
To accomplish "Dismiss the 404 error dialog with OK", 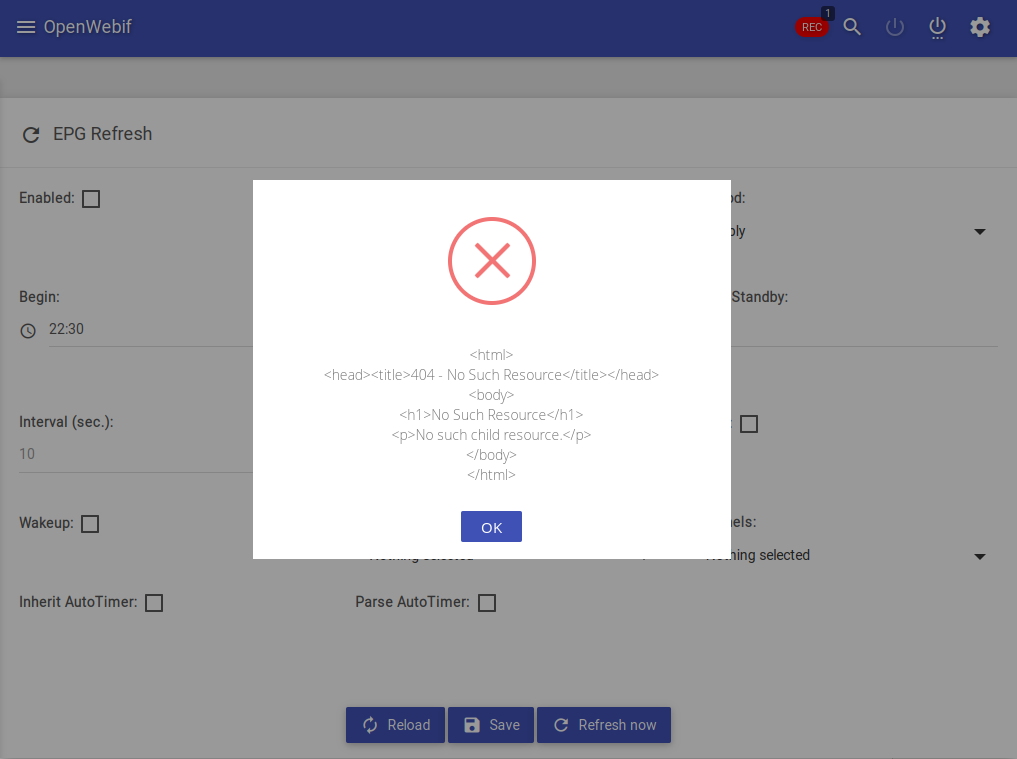I will point(491,526).
